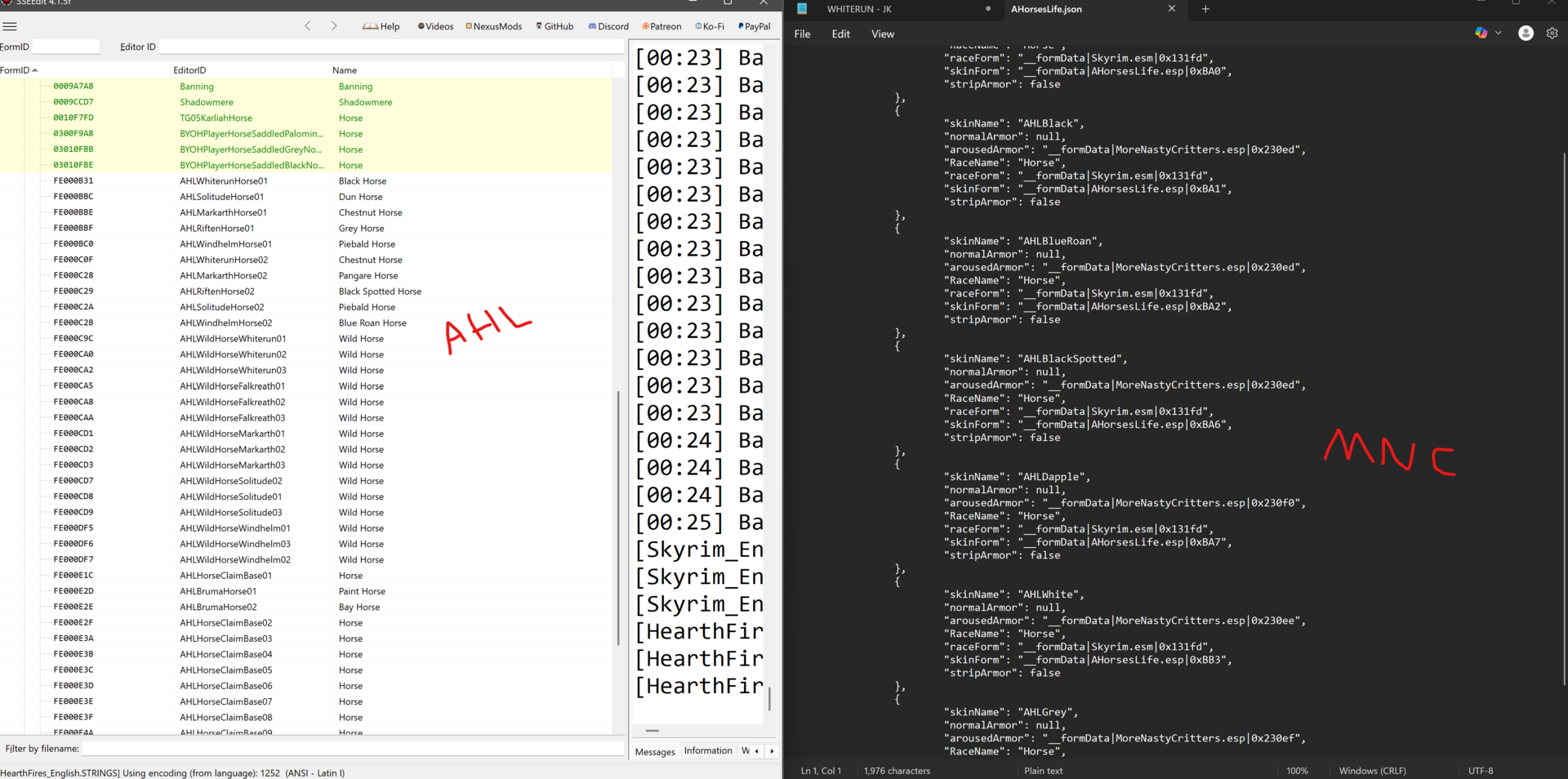Click the 1,976 characters status entry
The width and height of the screenshot is (1568, 779).
click(x=897, y=771)
